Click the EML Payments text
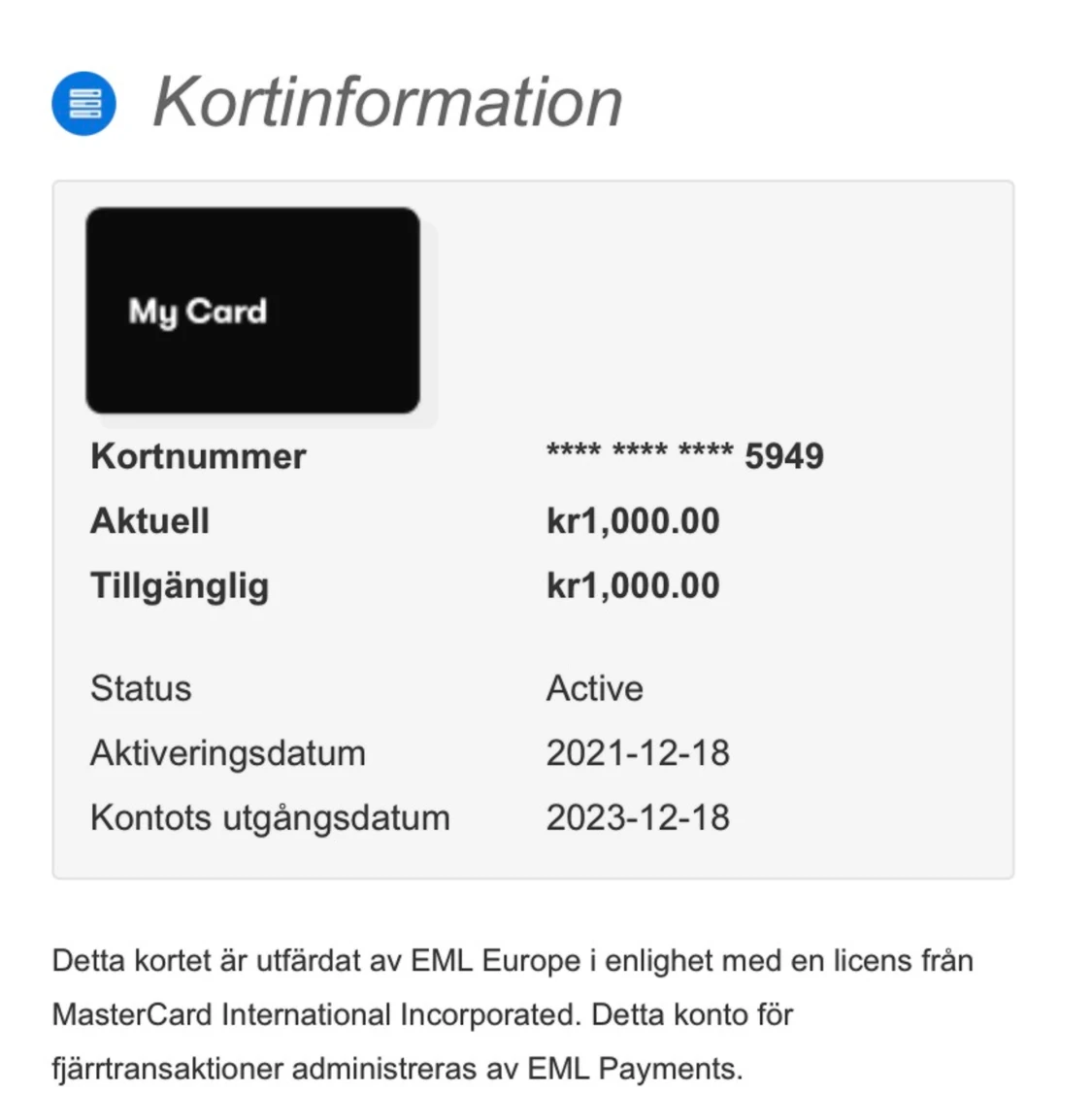Image resolution: width=1092 pixels, height=1093 pixels. (x=635, y=1069)
